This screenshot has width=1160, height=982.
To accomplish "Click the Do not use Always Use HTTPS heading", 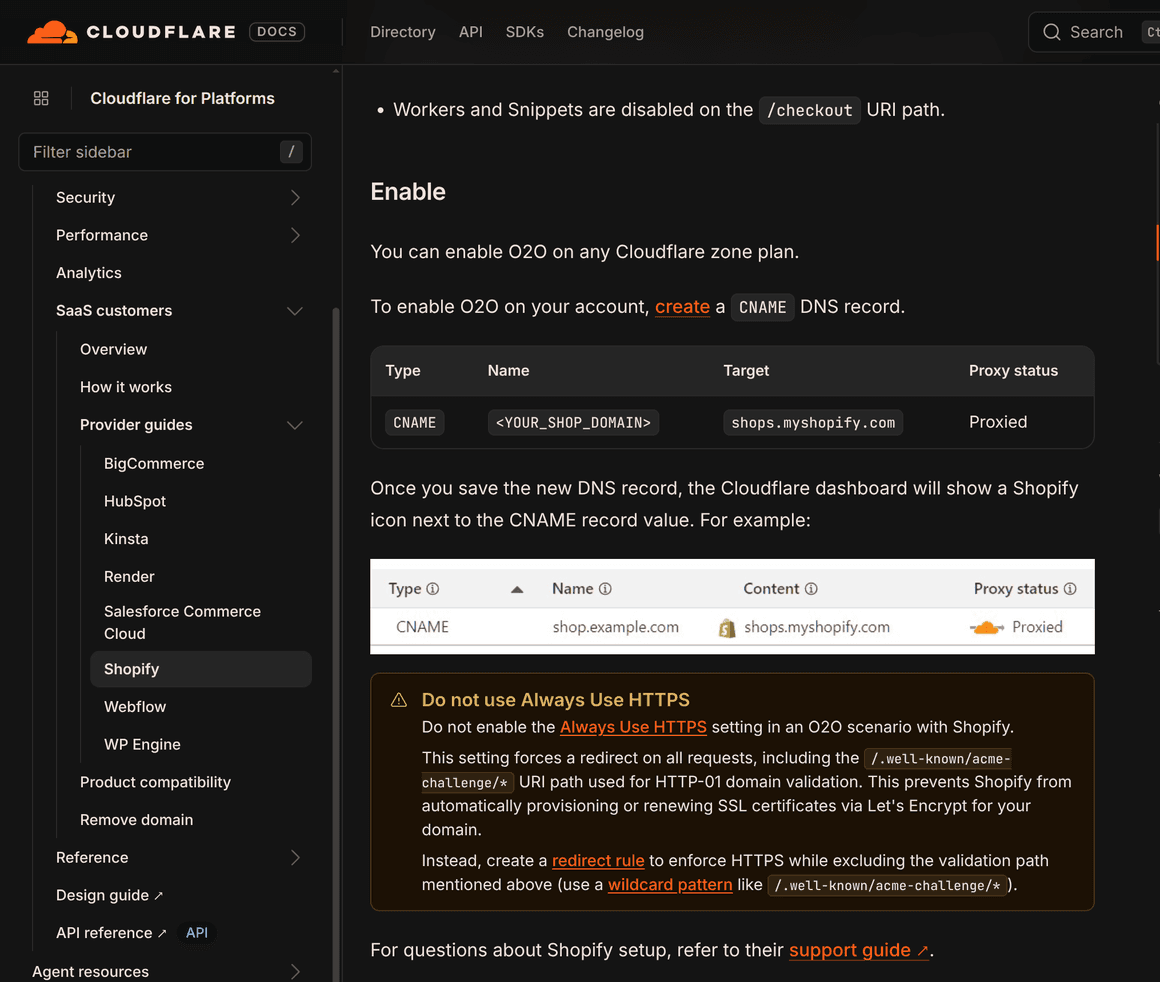I will [556, 700].
